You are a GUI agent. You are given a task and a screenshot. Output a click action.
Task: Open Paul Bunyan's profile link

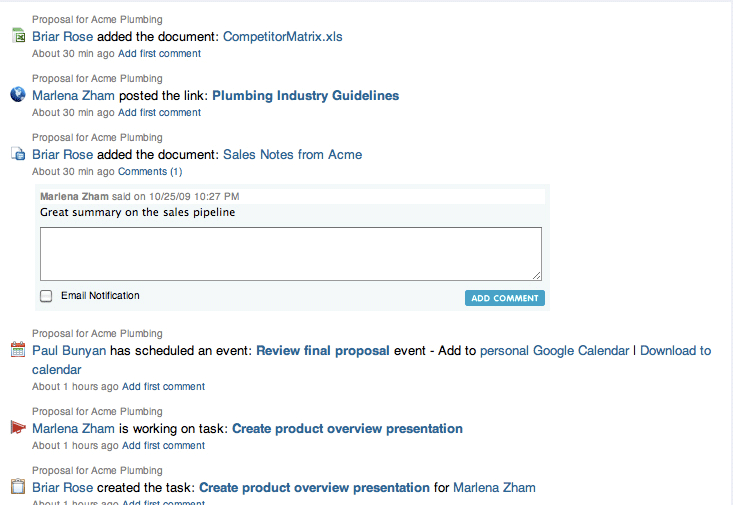click(69, 351)
